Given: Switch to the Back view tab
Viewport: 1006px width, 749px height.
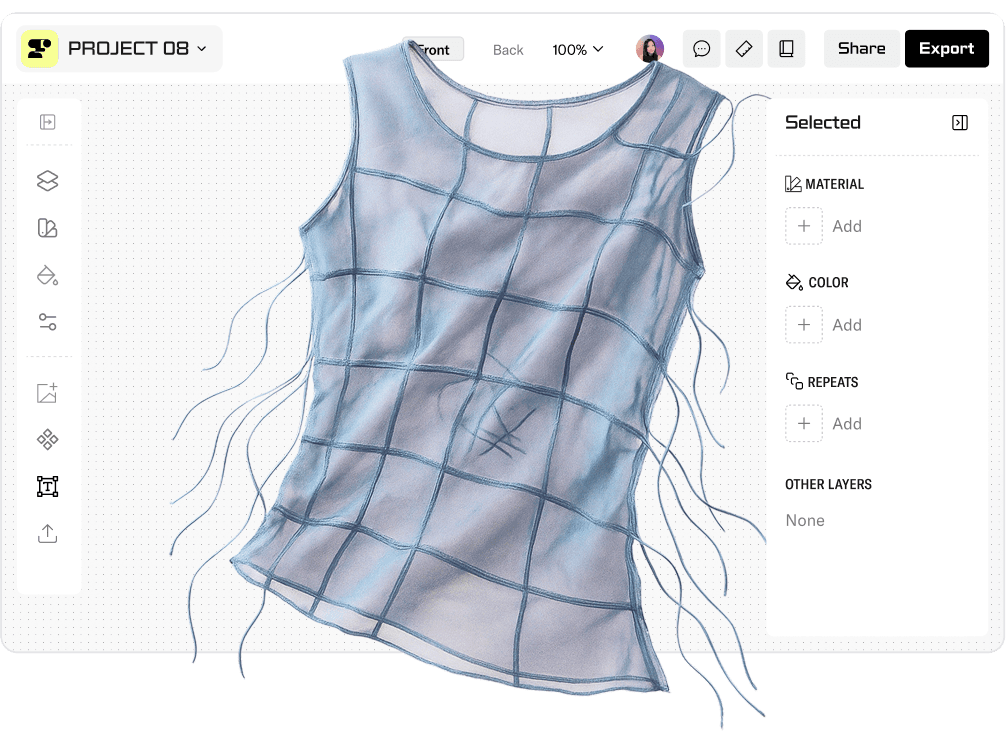Looking at the screenshot, I should tap(508, 50).
